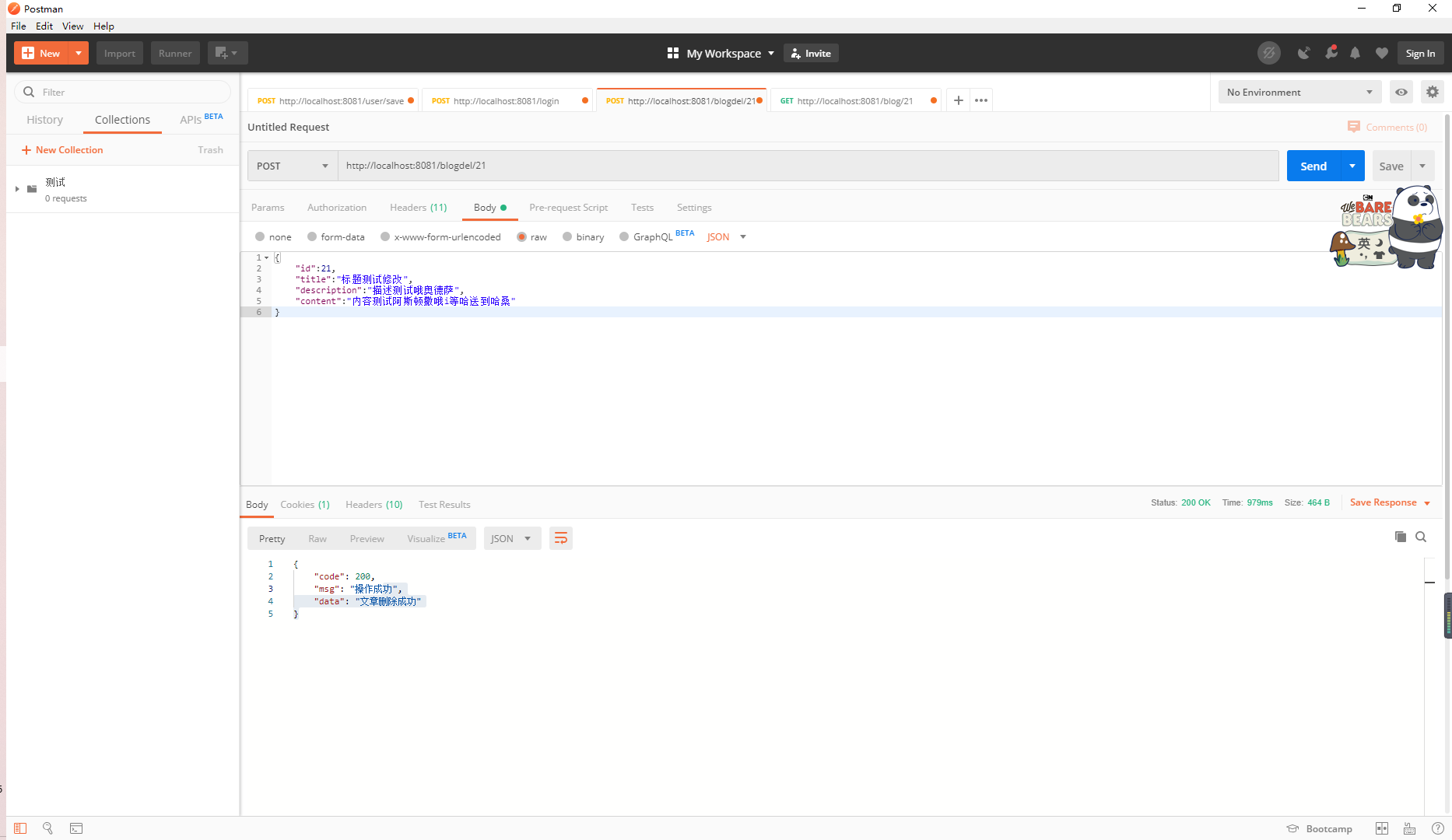Click the heart icon in the header
The height and width of the screenshot is (840, 1452).
(x=1382, y=53)
